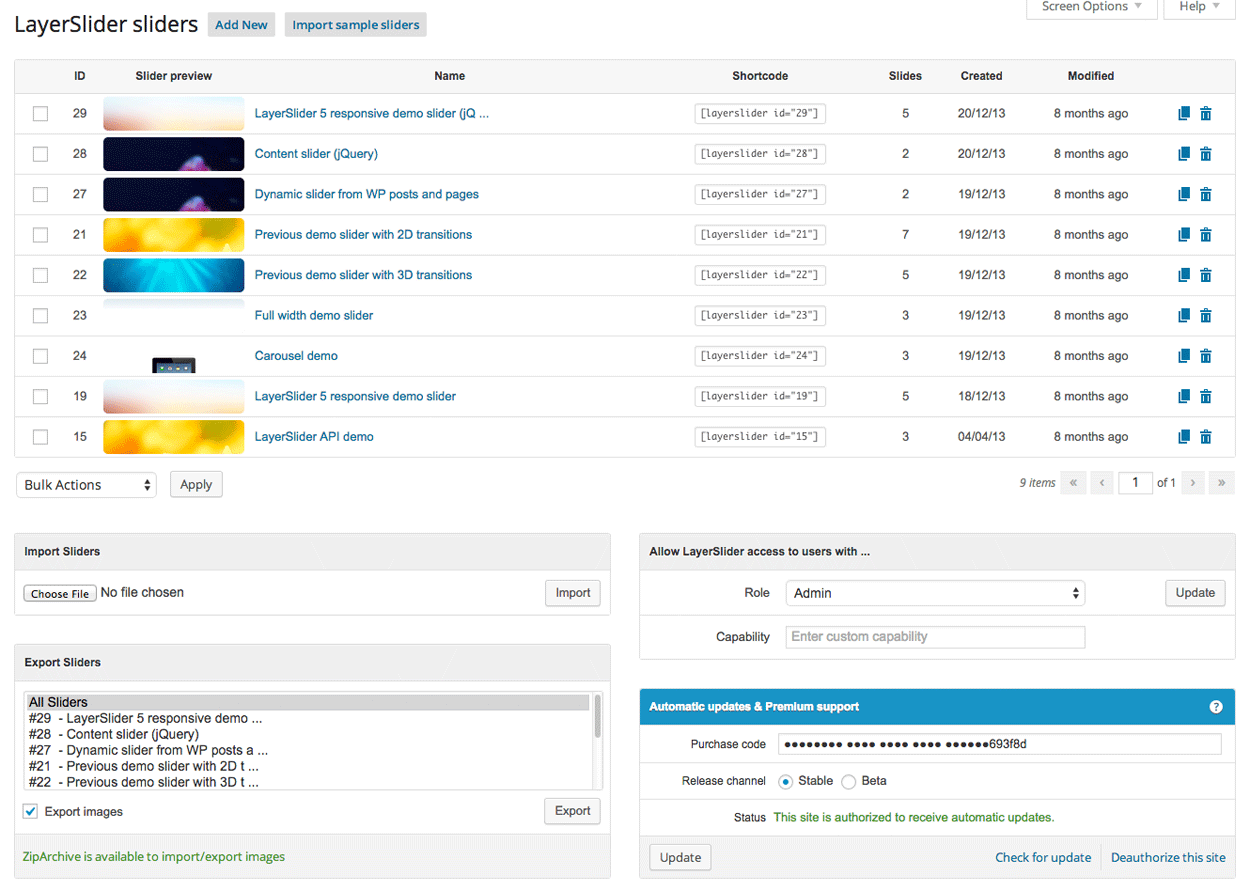This screenshot has height=891, width=1250.
Task: Trash the 3D transitions demo slider
Action: (x=1206, y=275)
